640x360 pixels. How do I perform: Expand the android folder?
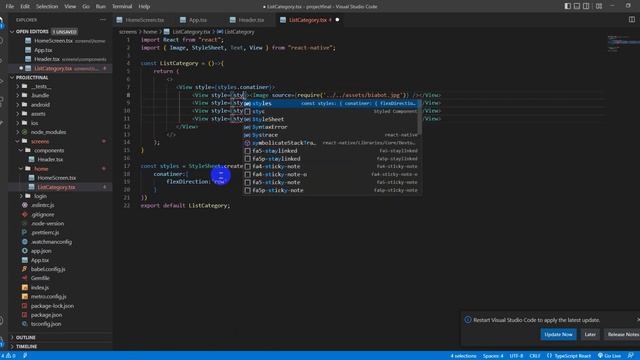(18, 104)
